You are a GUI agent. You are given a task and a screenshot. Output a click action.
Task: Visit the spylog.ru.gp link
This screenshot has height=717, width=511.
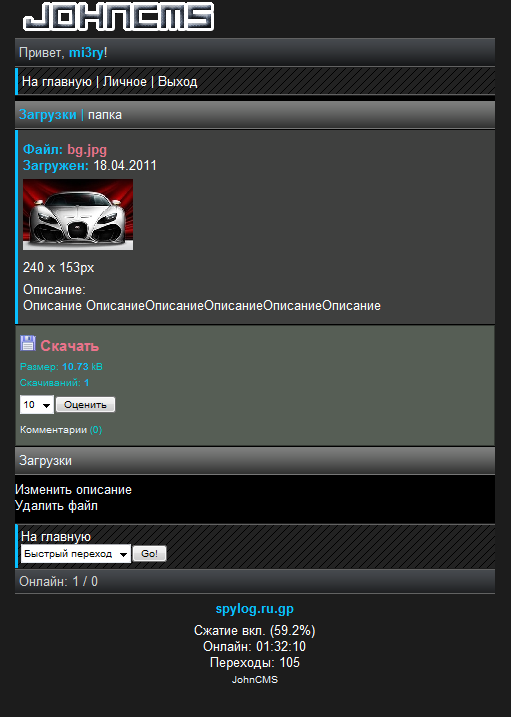[255, 609]
